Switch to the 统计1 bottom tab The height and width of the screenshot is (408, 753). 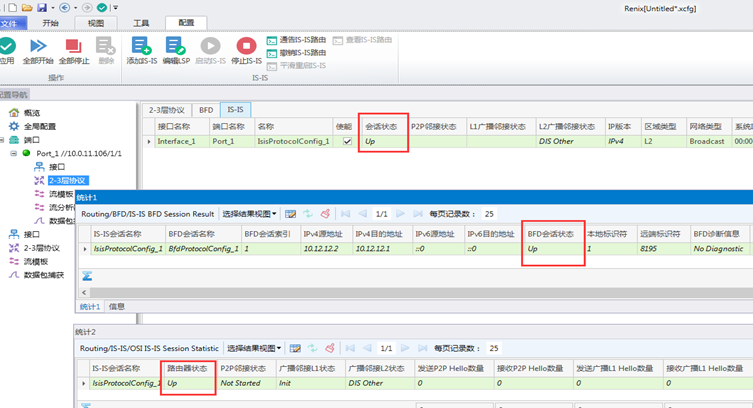pos(90,307)
